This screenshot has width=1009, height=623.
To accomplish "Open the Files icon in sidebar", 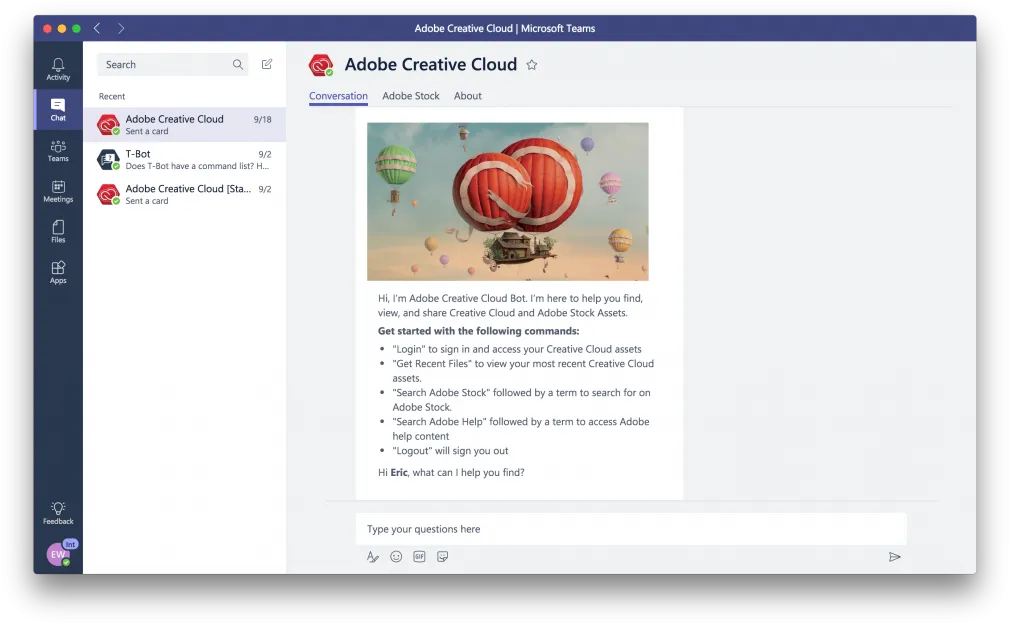I will (x=58, y=232).
